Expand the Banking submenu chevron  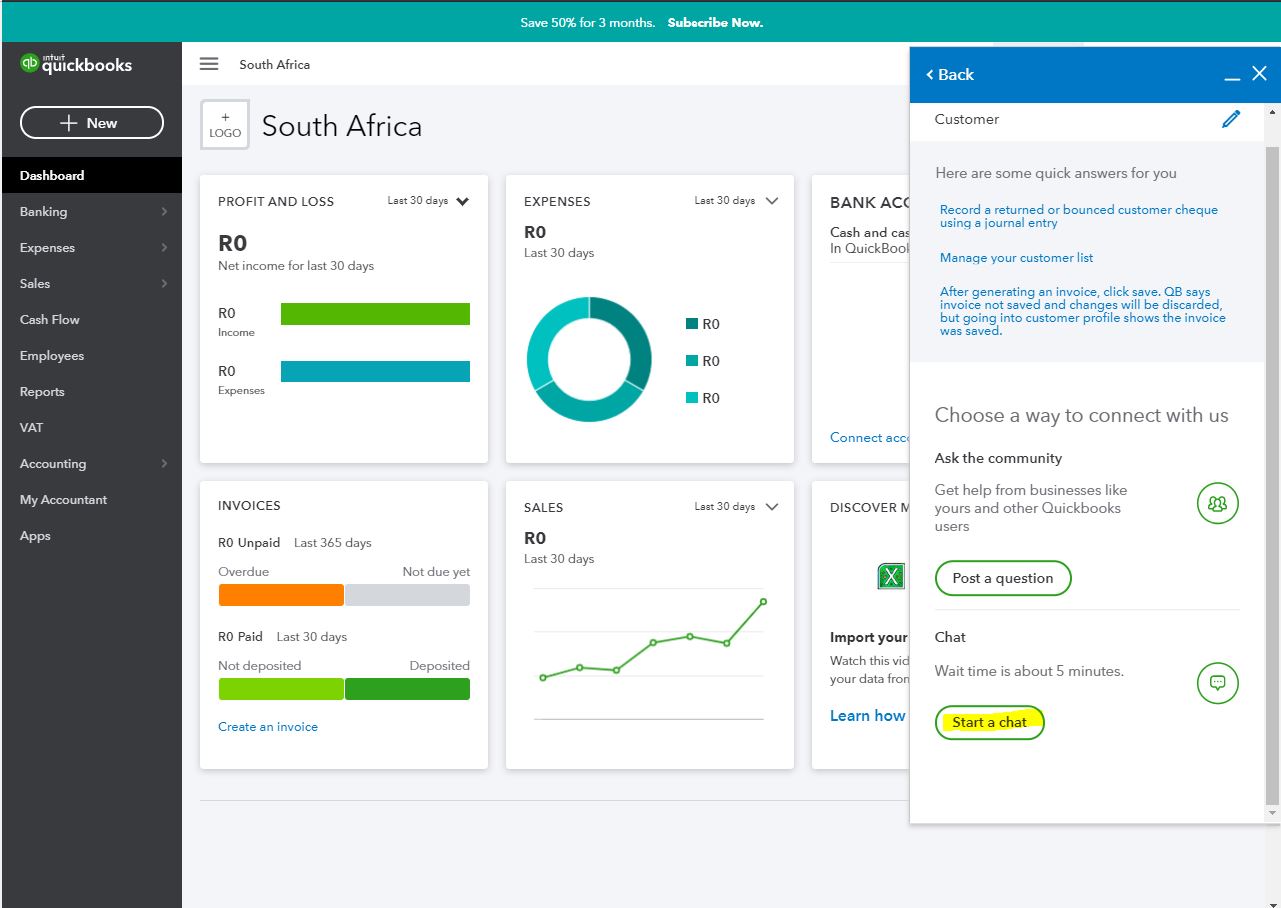click(164, 212)
